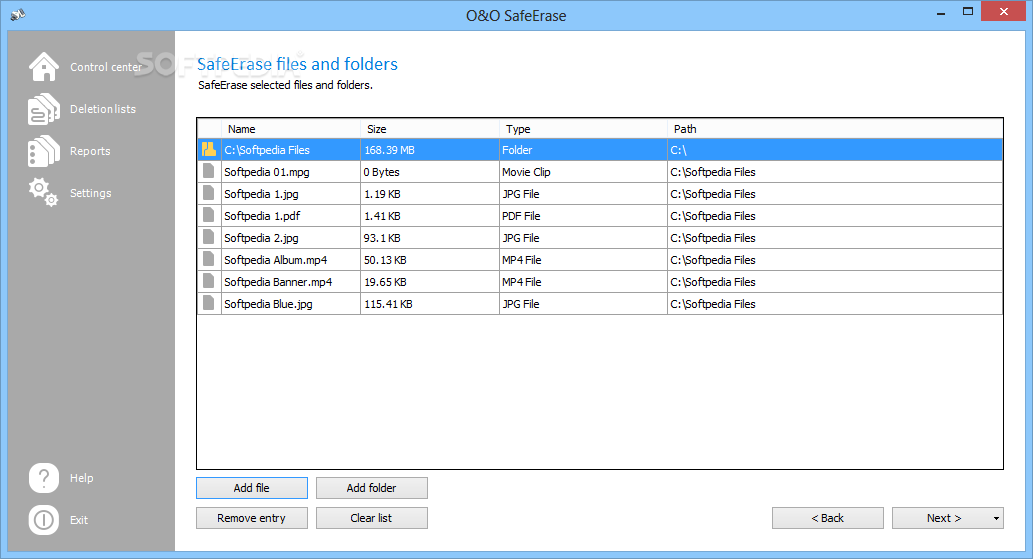Image resolution: width=1033 pixels, height=559 pixels.
Task: Click file icon beside Softpedia 01.mpg
Action: click(209, 171)
